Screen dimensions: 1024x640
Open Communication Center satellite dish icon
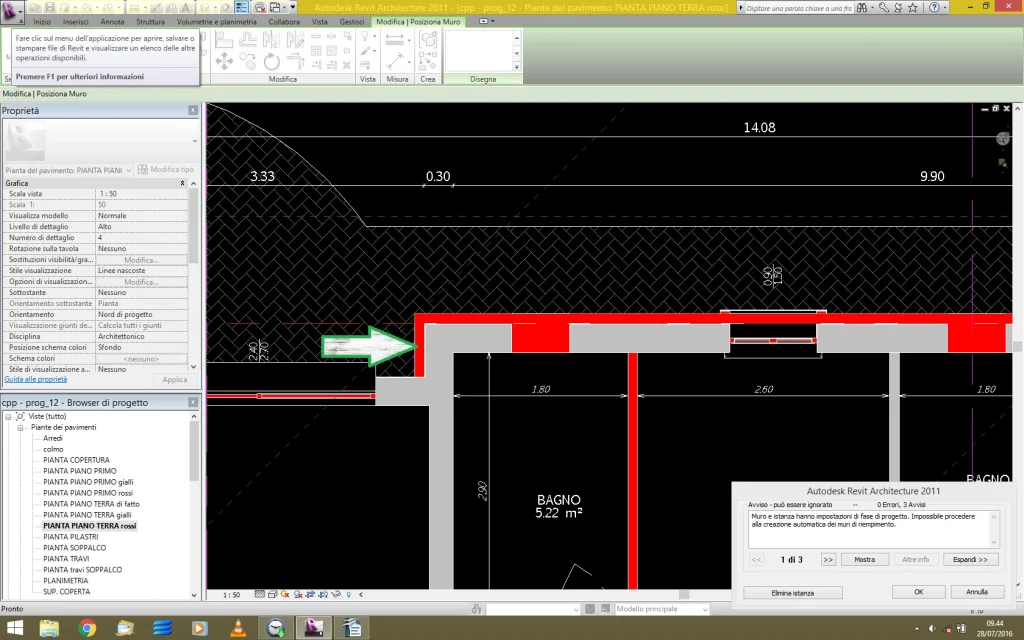point(898,8)
